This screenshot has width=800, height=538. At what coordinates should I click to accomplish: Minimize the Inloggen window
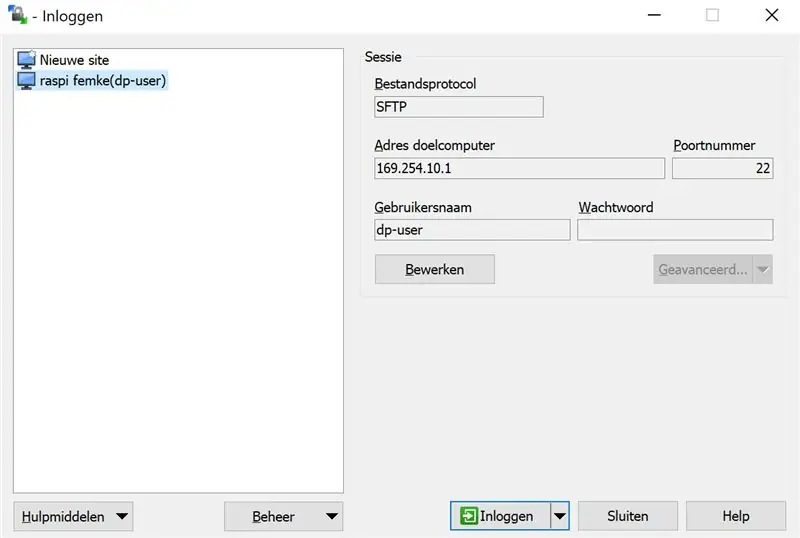(654, 15)
